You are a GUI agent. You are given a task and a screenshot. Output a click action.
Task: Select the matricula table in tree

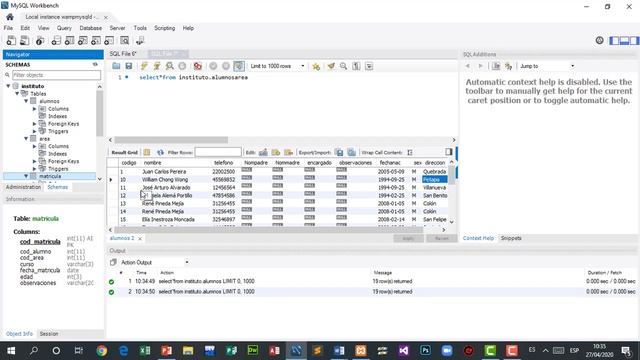click(x=50, y=176)
